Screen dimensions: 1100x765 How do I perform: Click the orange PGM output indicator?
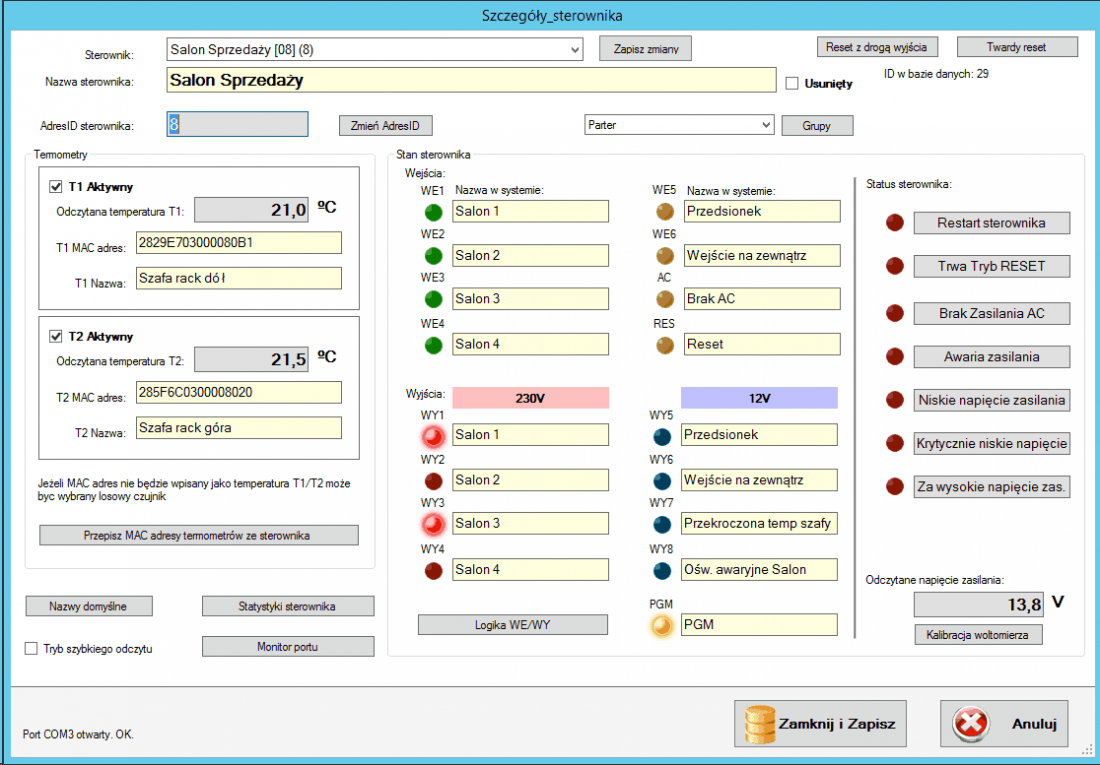661,625
